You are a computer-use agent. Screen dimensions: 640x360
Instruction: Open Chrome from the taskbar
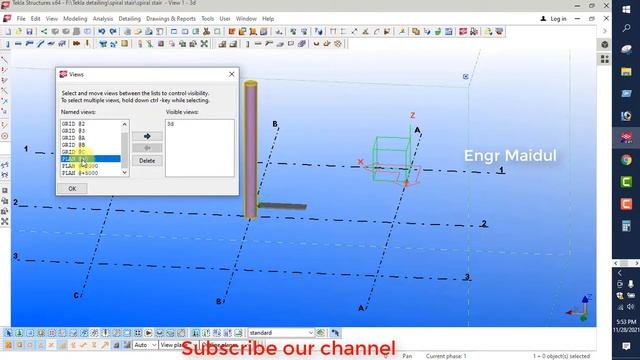click(626, 160)
